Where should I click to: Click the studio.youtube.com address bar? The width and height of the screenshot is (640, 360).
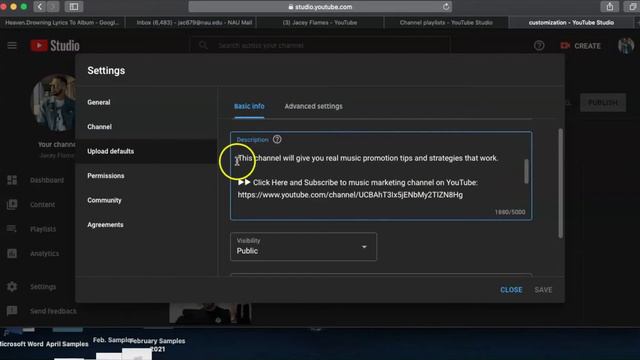pyautogui.click(x=320, y=7)
